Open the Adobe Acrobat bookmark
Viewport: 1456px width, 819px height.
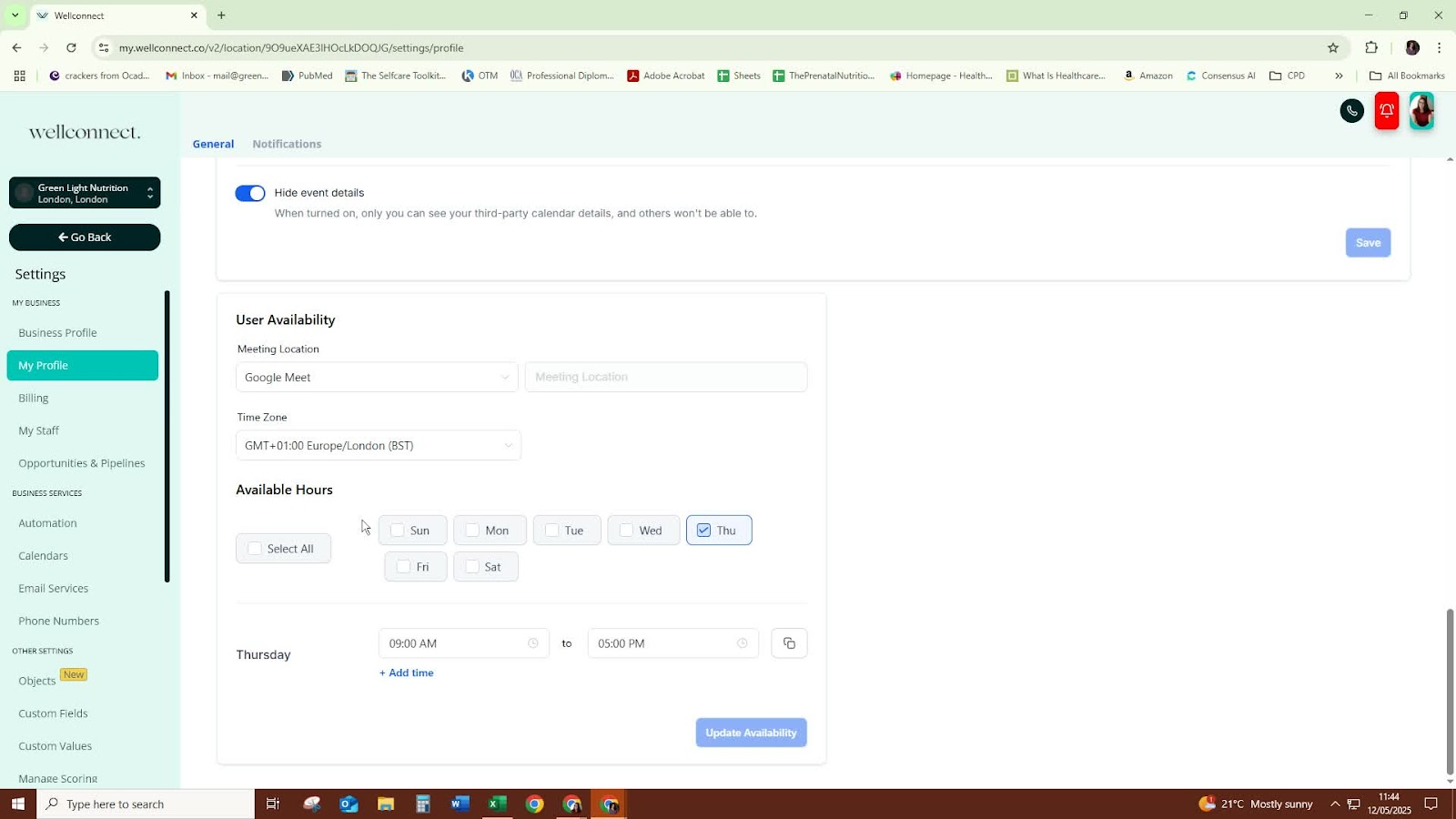tap(666, 76)
